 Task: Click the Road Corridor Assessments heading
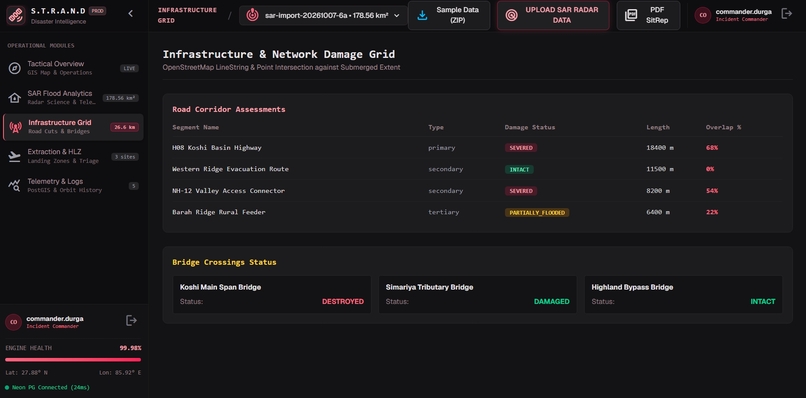(x=229, y=109)
